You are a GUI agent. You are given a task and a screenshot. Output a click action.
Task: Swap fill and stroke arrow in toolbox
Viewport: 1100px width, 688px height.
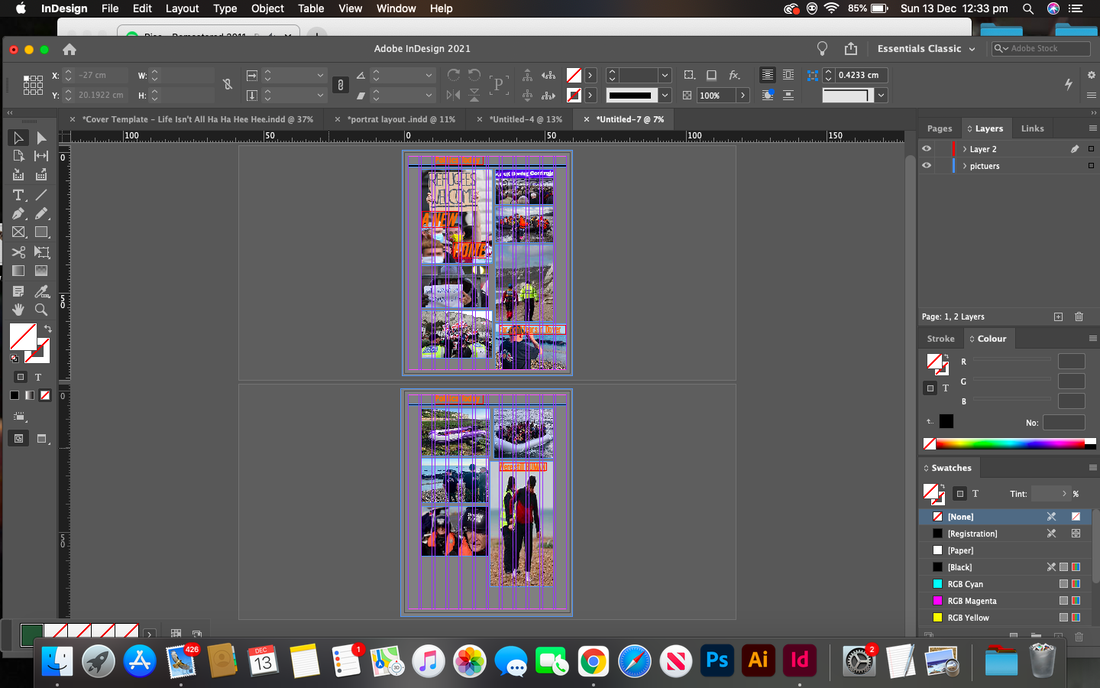(x=48, y=328)
